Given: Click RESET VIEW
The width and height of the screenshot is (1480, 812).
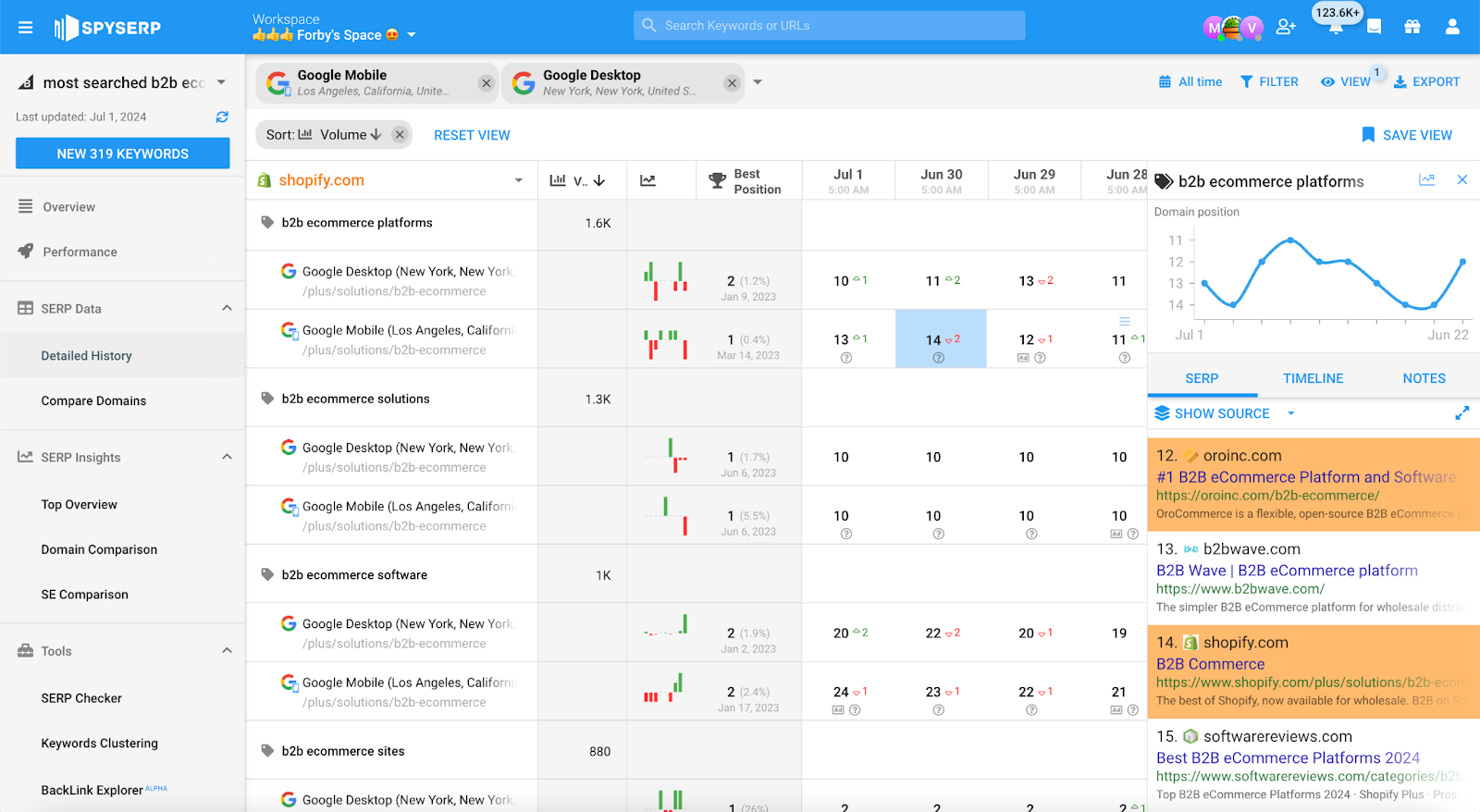Looking at the screenshot, I should click(472, 135).
